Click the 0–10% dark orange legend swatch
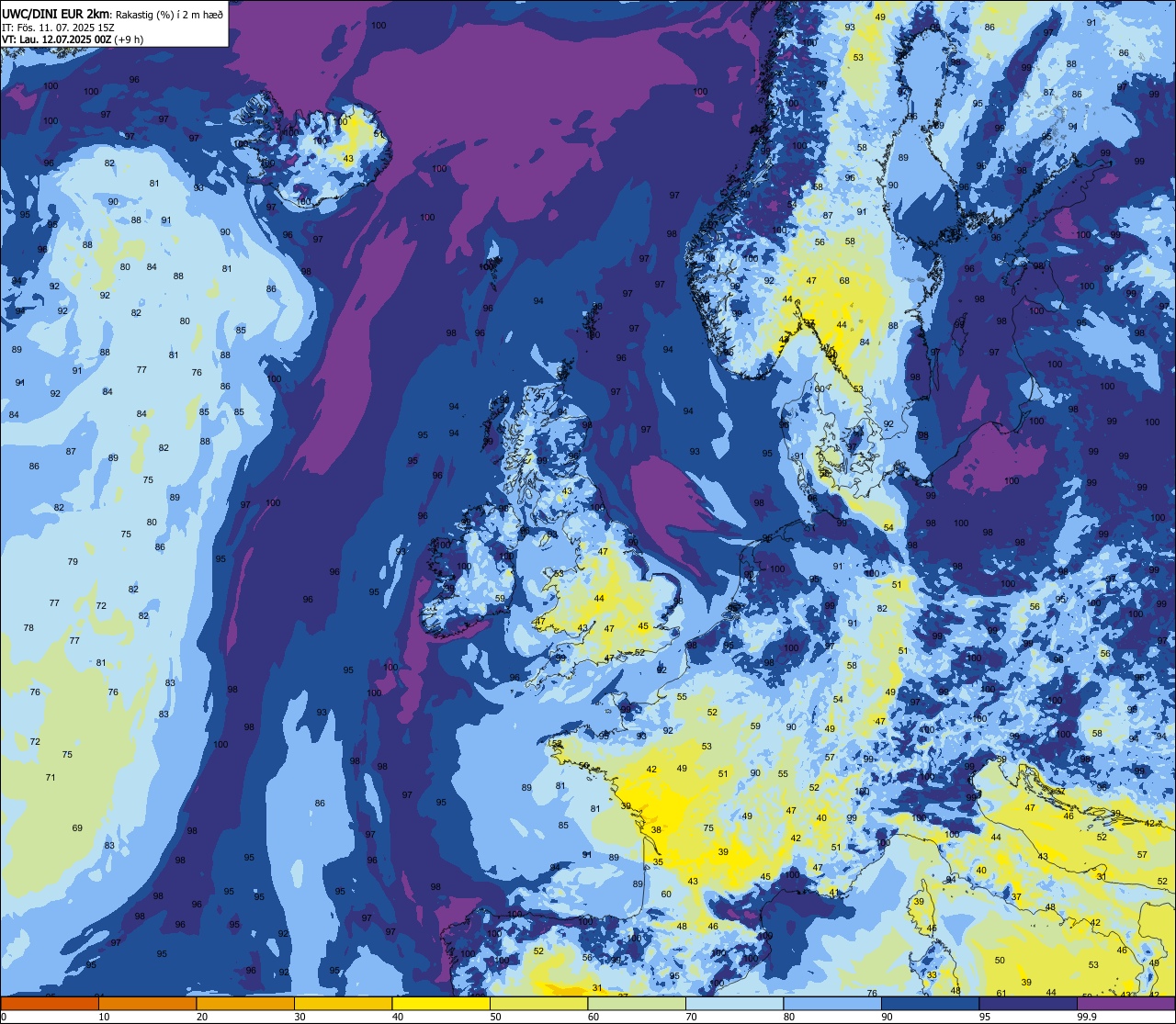The width and height of the screenshot is (1176, 1024). coord(50,1004)
